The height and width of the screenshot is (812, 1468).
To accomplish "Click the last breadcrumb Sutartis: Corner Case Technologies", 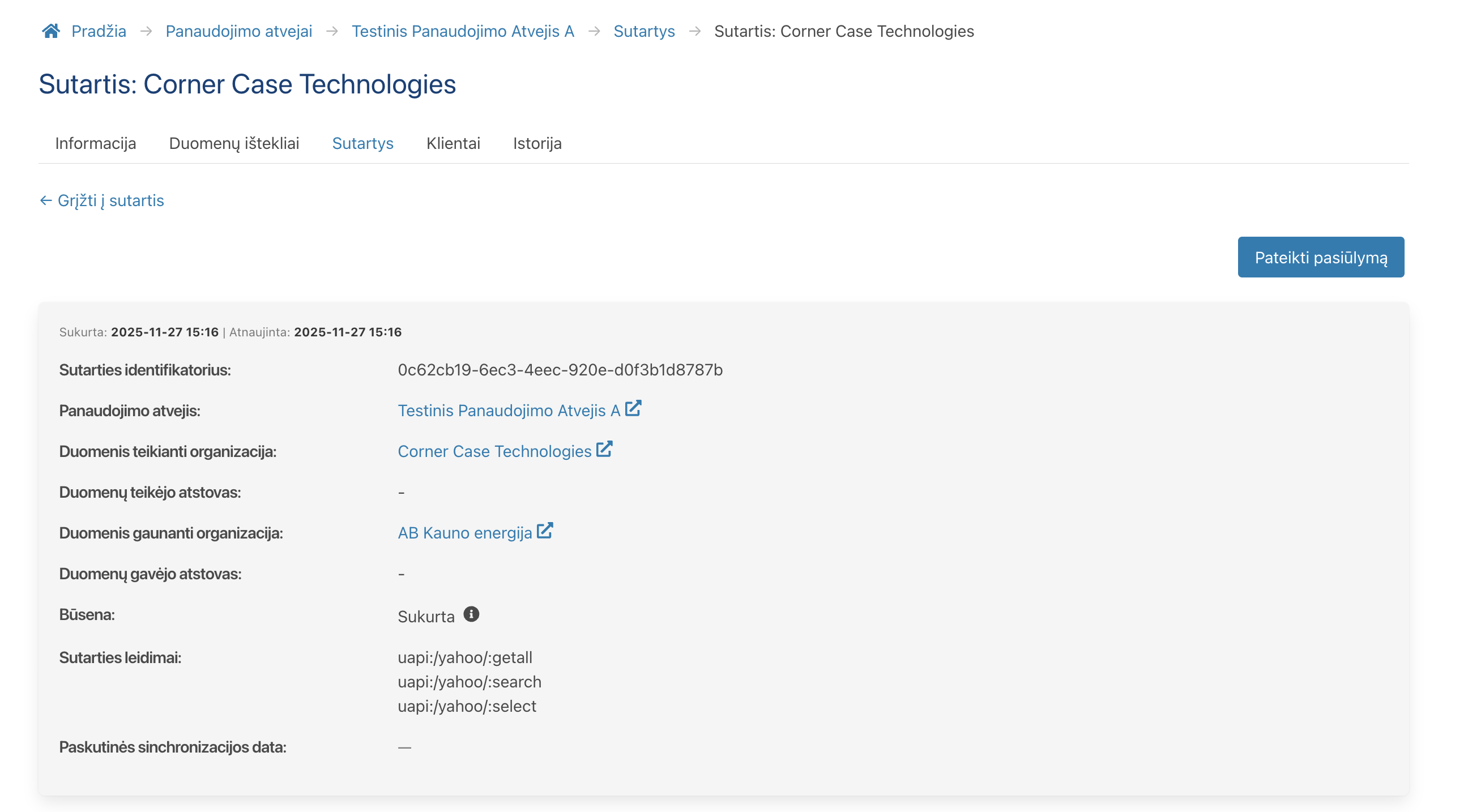I will click(844, 31).
